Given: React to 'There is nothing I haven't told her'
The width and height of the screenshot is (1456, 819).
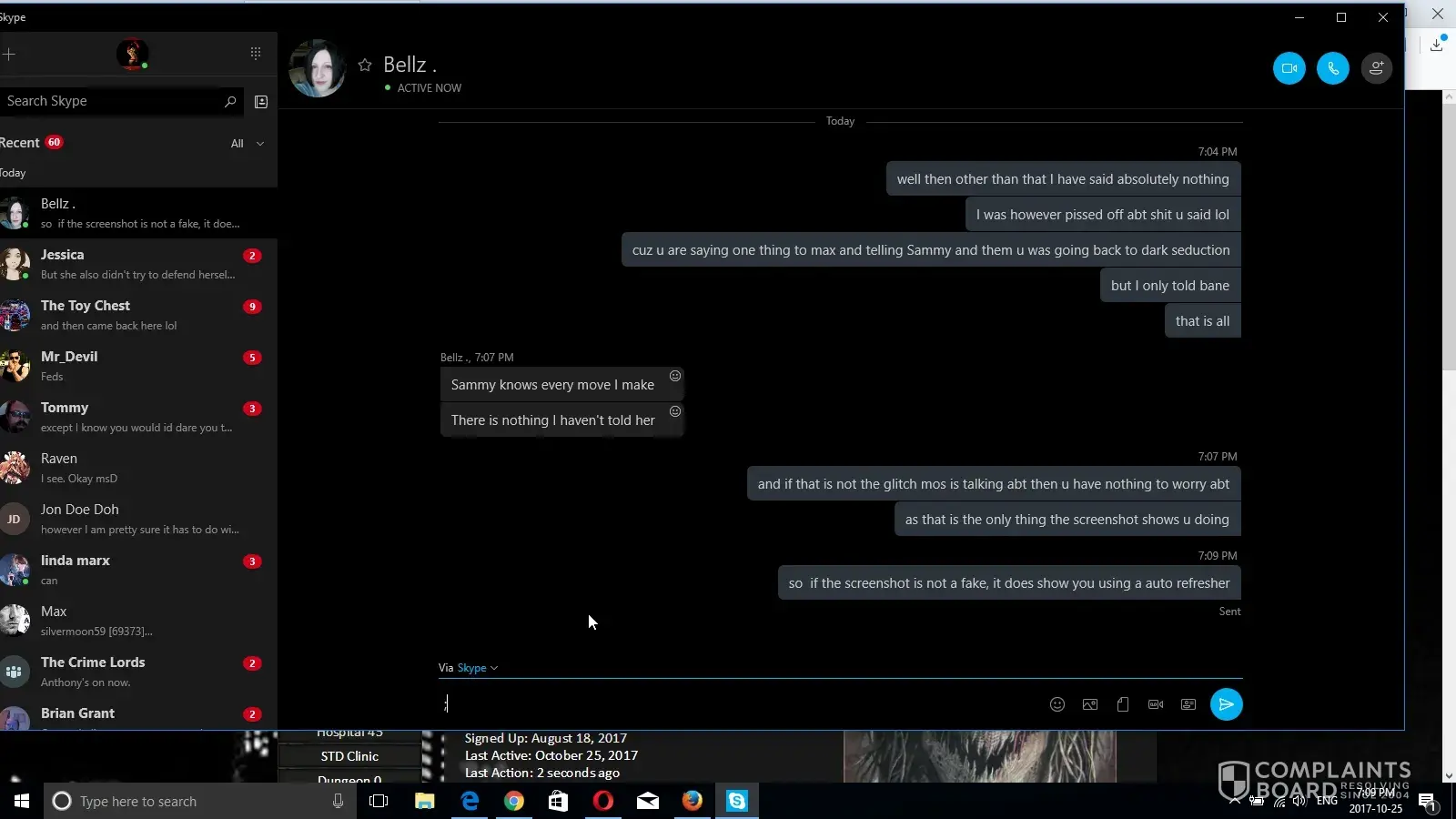Looking at the screenshot, I should [675, 411].
